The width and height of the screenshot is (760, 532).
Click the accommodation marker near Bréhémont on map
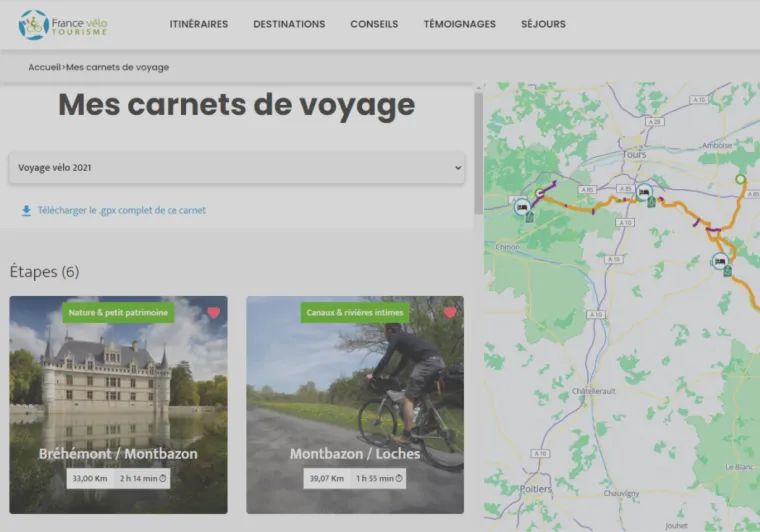522,207
